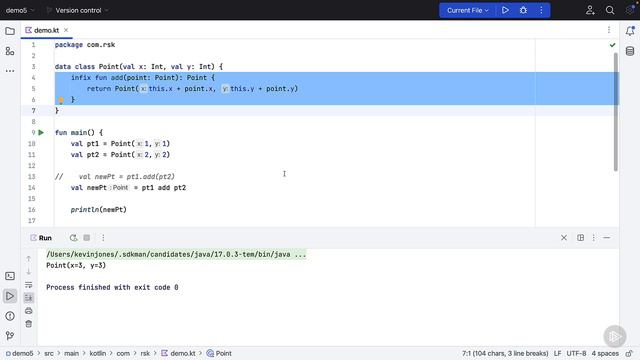Open the Run tool window sidebar icon
Image resolution: width=640 pixels, height=360 pixels.
coord(10,296)
